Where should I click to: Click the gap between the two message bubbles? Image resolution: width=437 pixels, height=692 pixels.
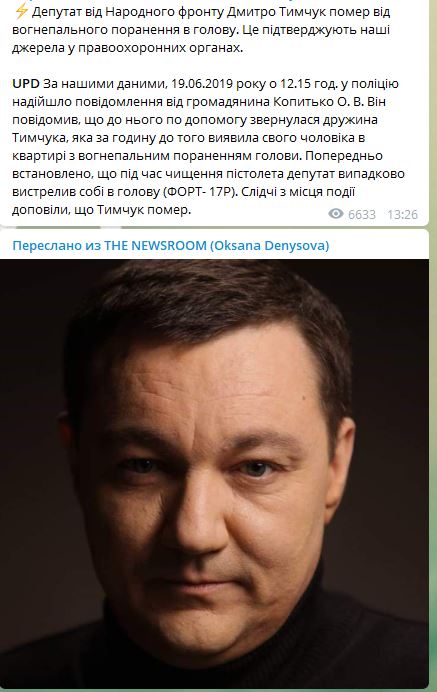click(214, 228)
